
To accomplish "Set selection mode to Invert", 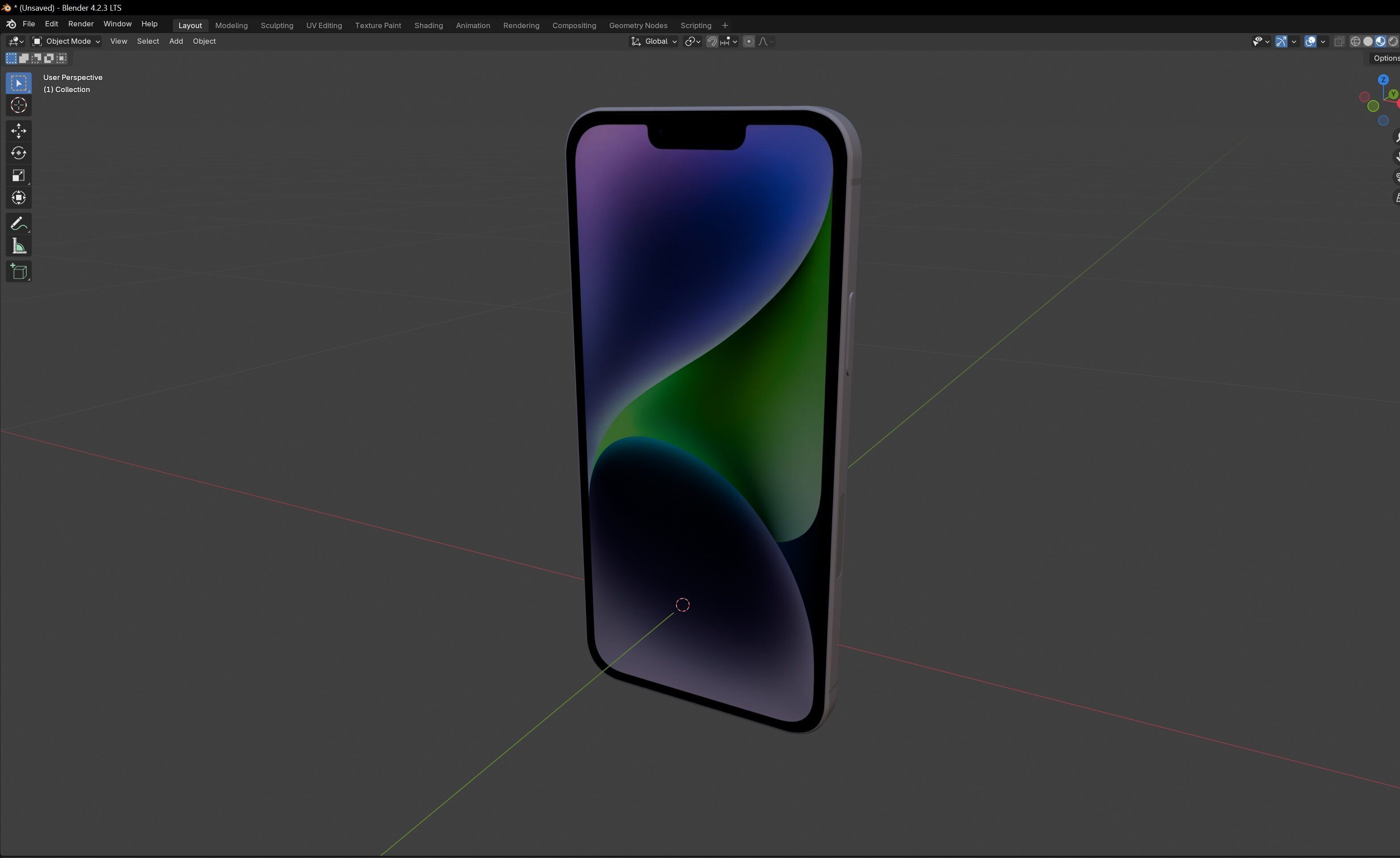I will click(49, 58).
